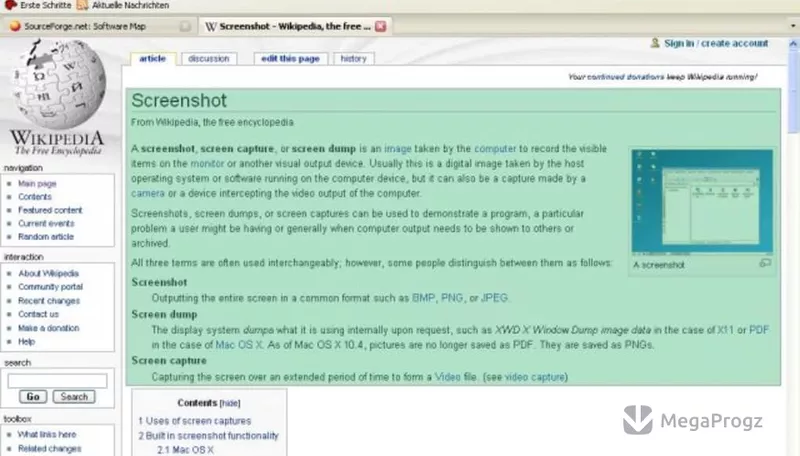Click the edit this page tab
Image resolution: width=800 pixels, height=456 pixels.
290,59
